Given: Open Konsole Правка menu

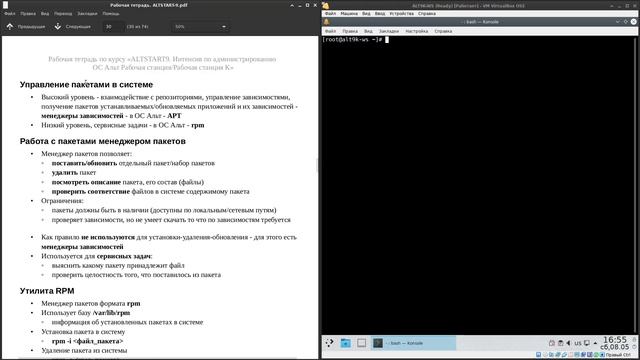Looking at the screenshot, I should pos(350,31).
